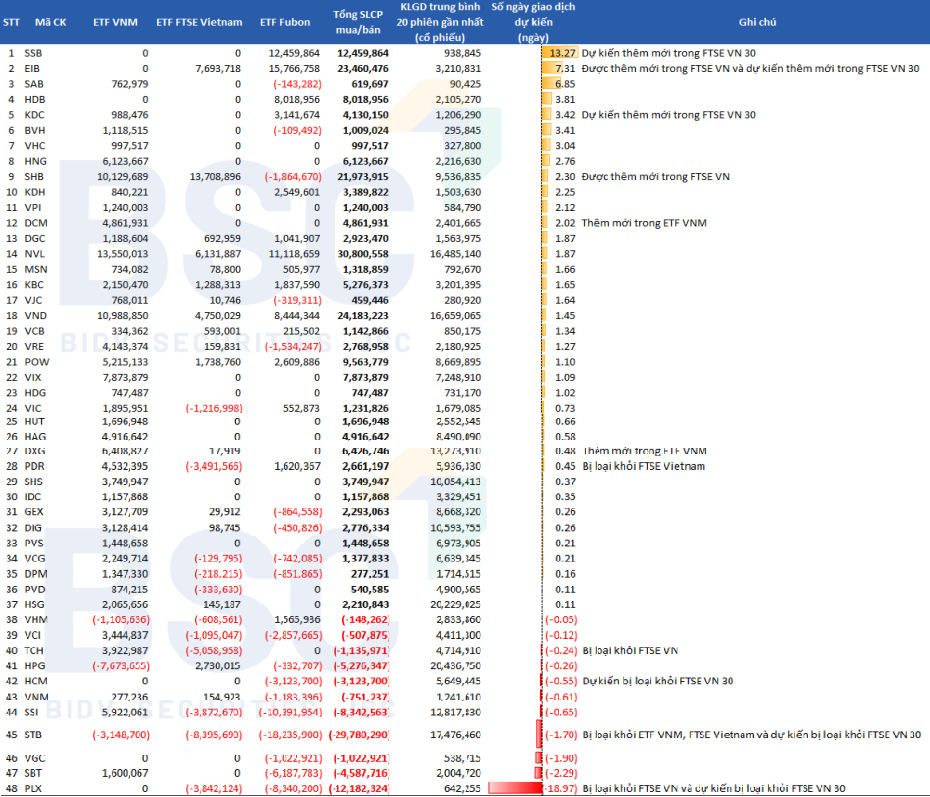Click total value 30,800,558 for NVL

pos(363,254)
